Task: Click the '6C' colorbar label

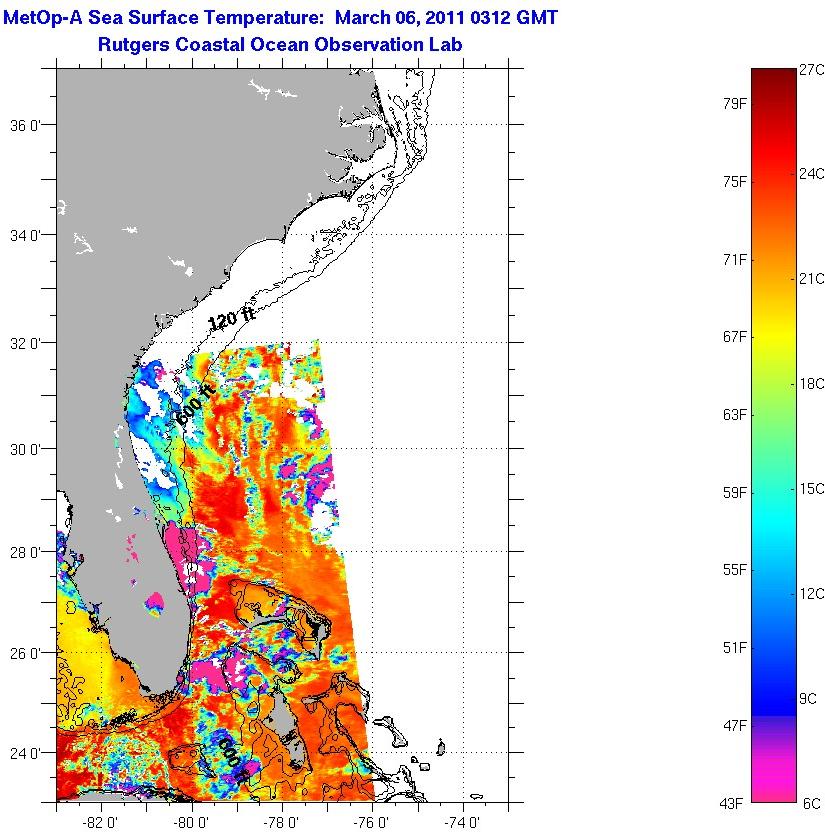Action: (811, 803)
